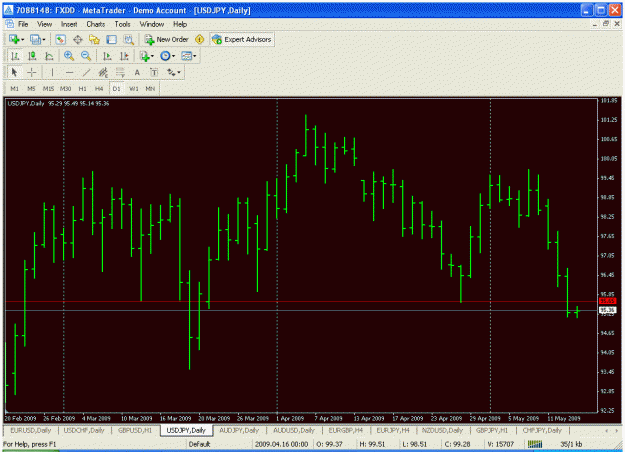Image resolution: width=625 pixels, height=452 pixels.
Task: Open the Data Window crosshair-square icon
Action: click(x=77, y=39)
